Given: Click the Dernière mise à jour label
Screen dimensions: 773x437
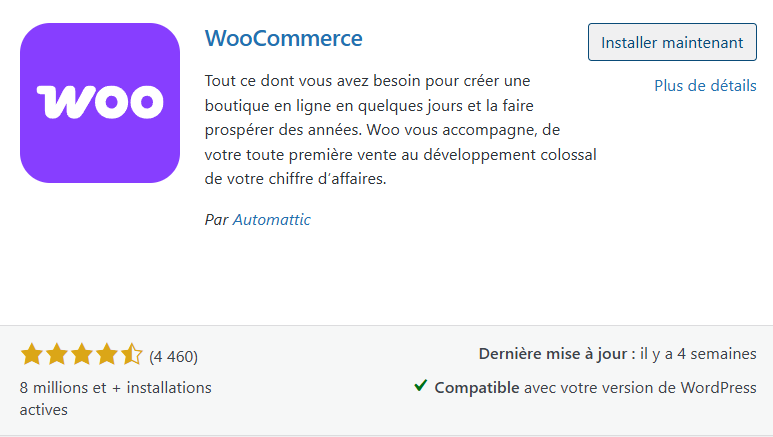Looking at the screenshot, I should click(557, 354).
